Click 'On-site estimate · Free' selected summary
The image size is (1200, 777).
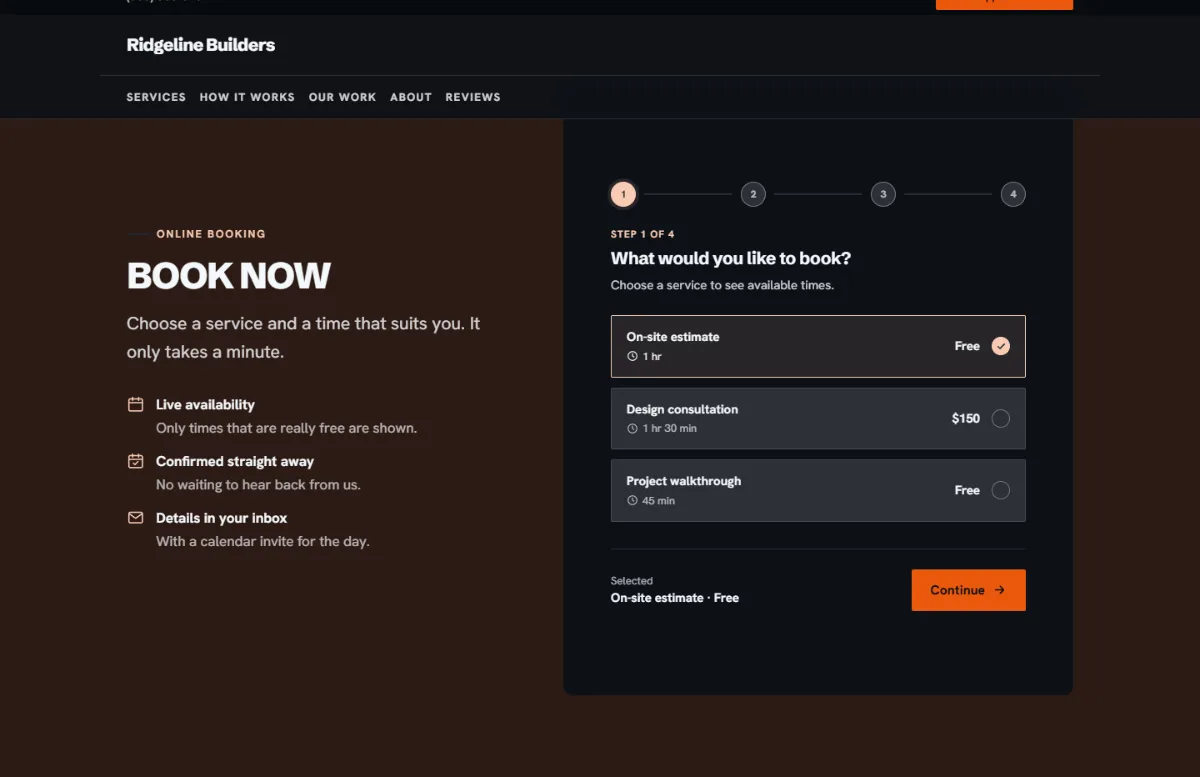pyautogui.click(x=675, y=598)
